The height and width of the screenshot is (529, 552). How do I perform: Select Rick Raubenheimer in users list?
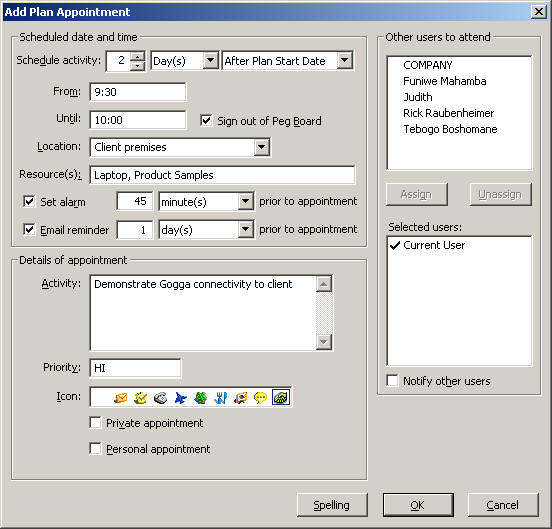coord(448,113)
